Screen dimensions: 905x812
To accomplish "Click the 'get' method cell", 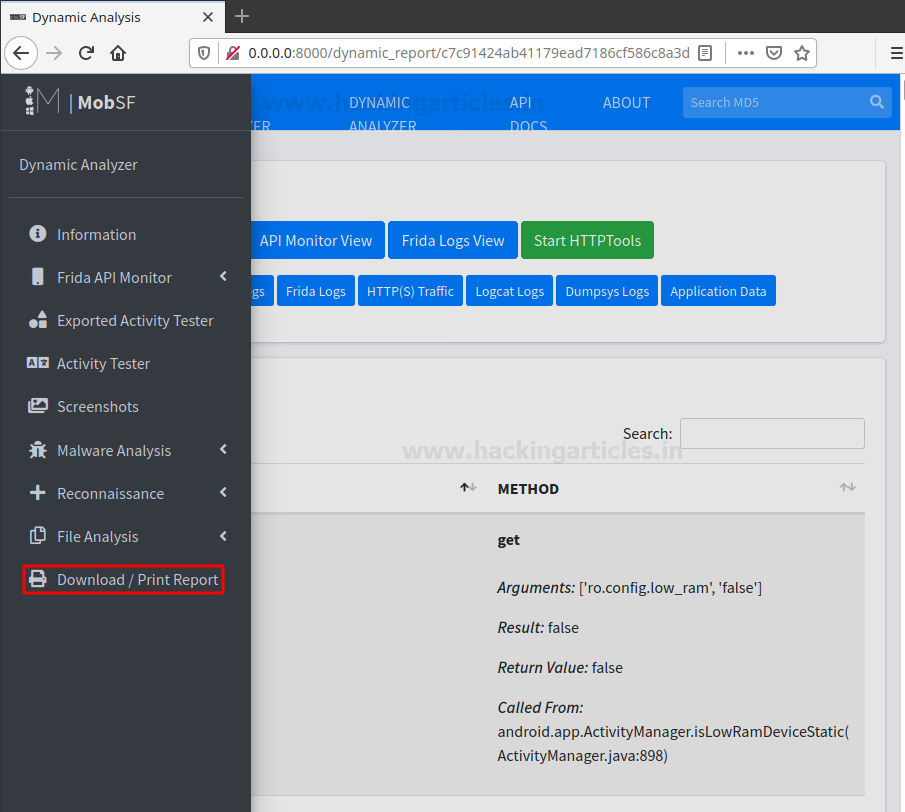I will [x=508, y=540].
